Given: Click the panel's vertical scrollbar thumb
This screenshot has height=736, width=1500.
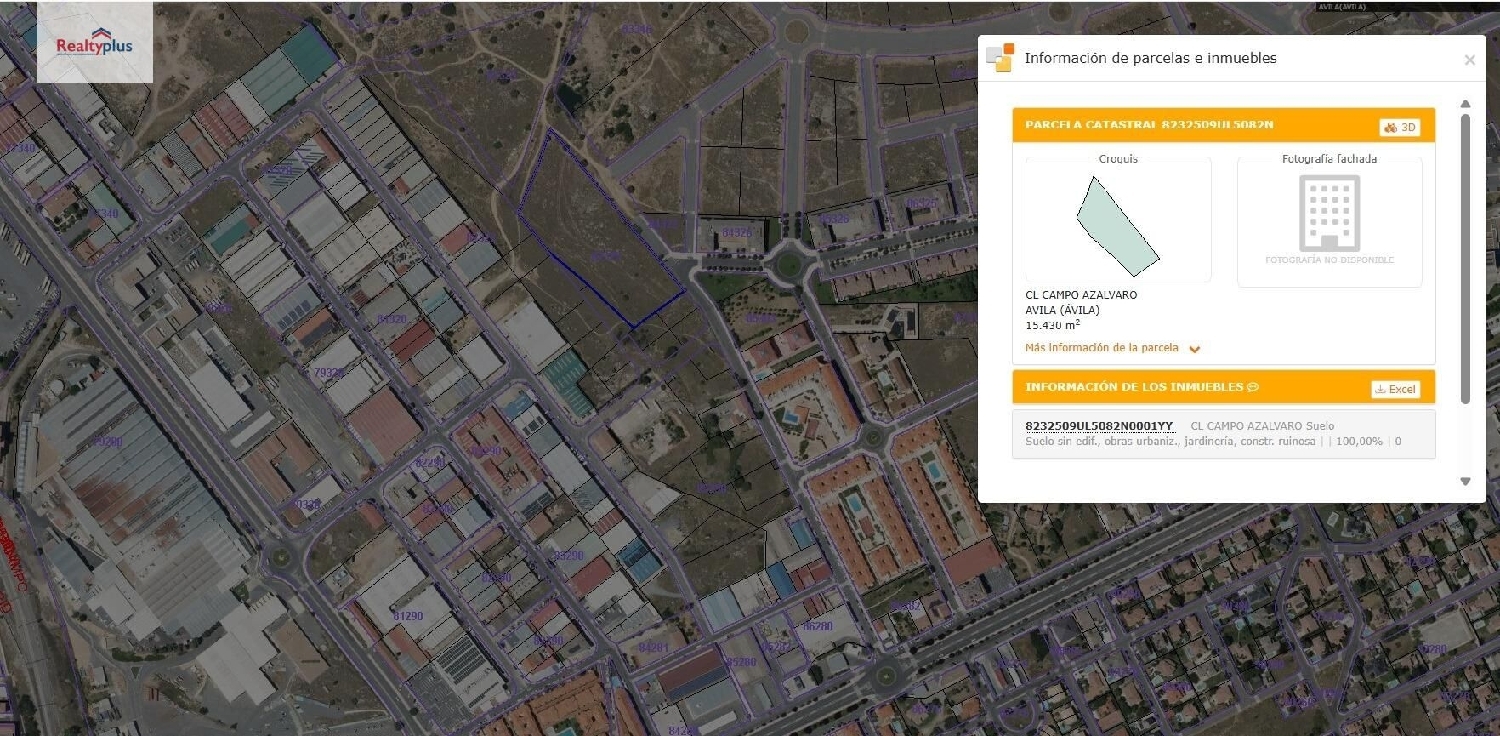Looking at the screenshot, I should click(1465, 258).
